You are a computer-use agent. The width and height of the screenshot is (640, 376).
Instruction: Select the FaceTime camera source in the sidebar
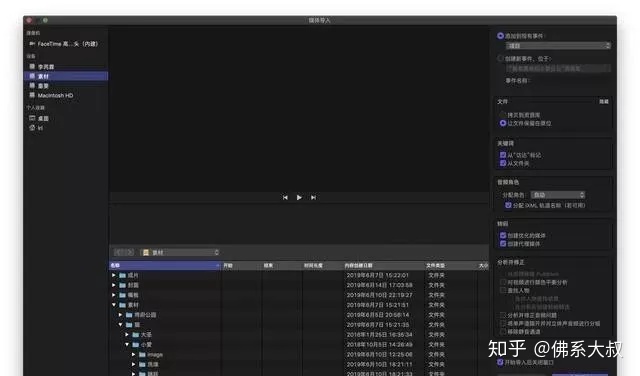pyautogui.click(x=63, y=44)
